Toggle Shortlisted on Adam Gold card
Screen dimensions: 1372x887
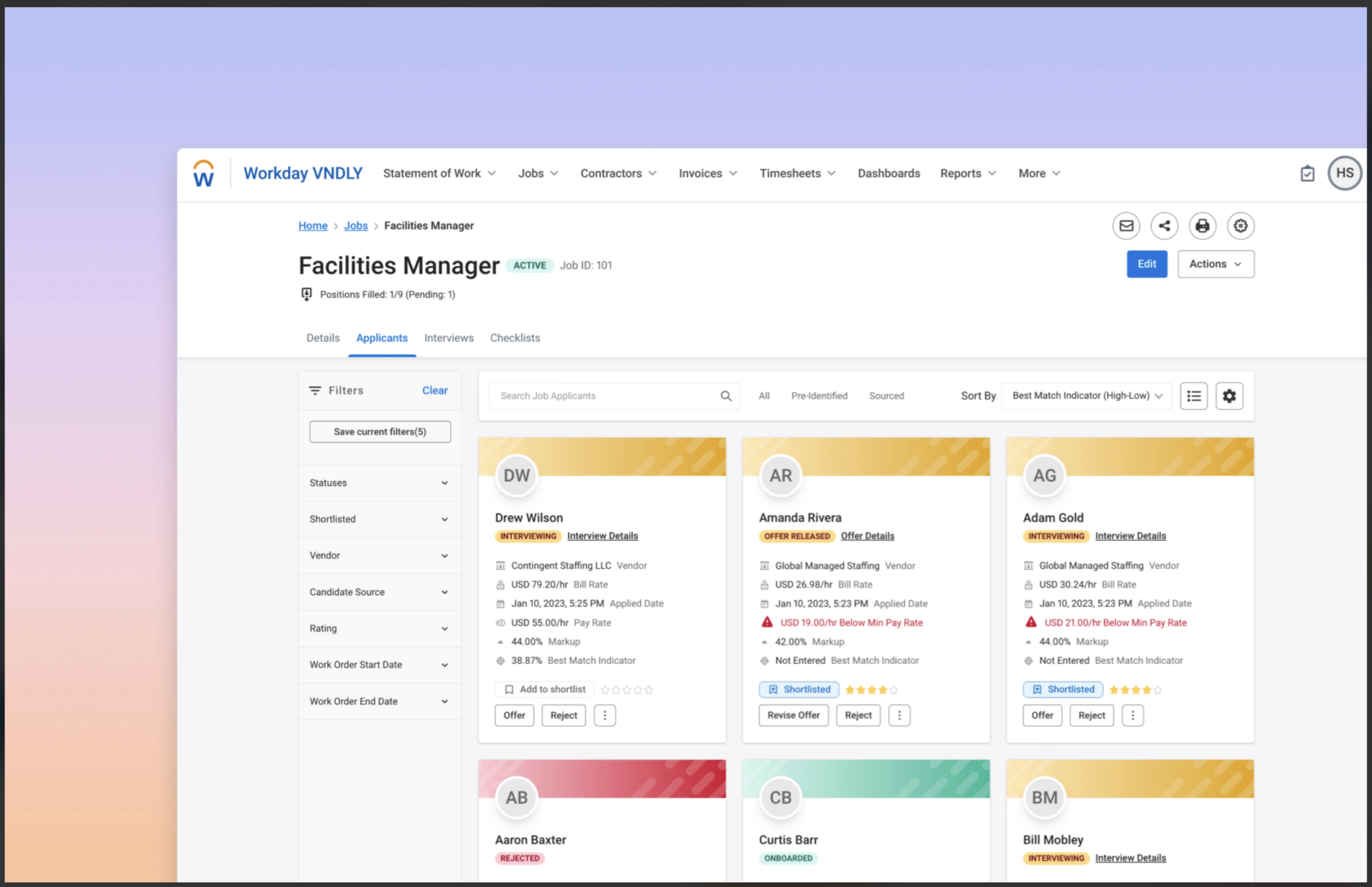1063,689
